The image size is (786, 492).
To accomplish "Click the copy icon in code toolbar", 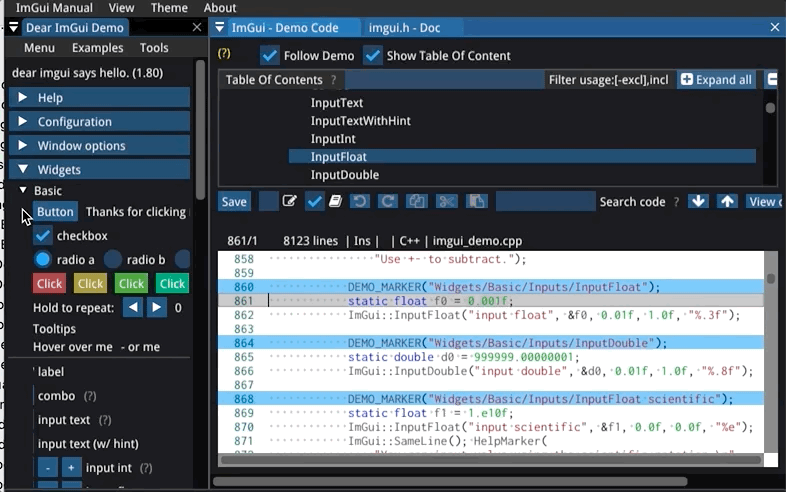I will tap(417, 202).
